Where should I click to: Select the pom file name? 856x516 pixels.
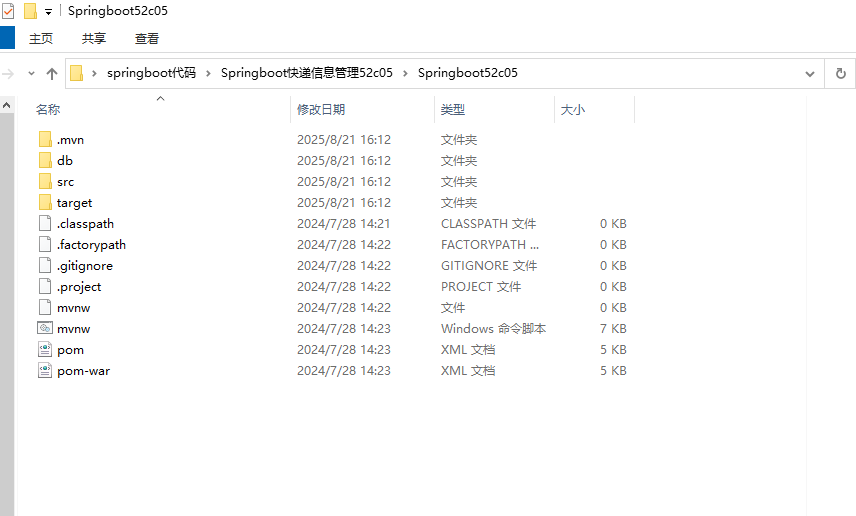pos(70,350)
